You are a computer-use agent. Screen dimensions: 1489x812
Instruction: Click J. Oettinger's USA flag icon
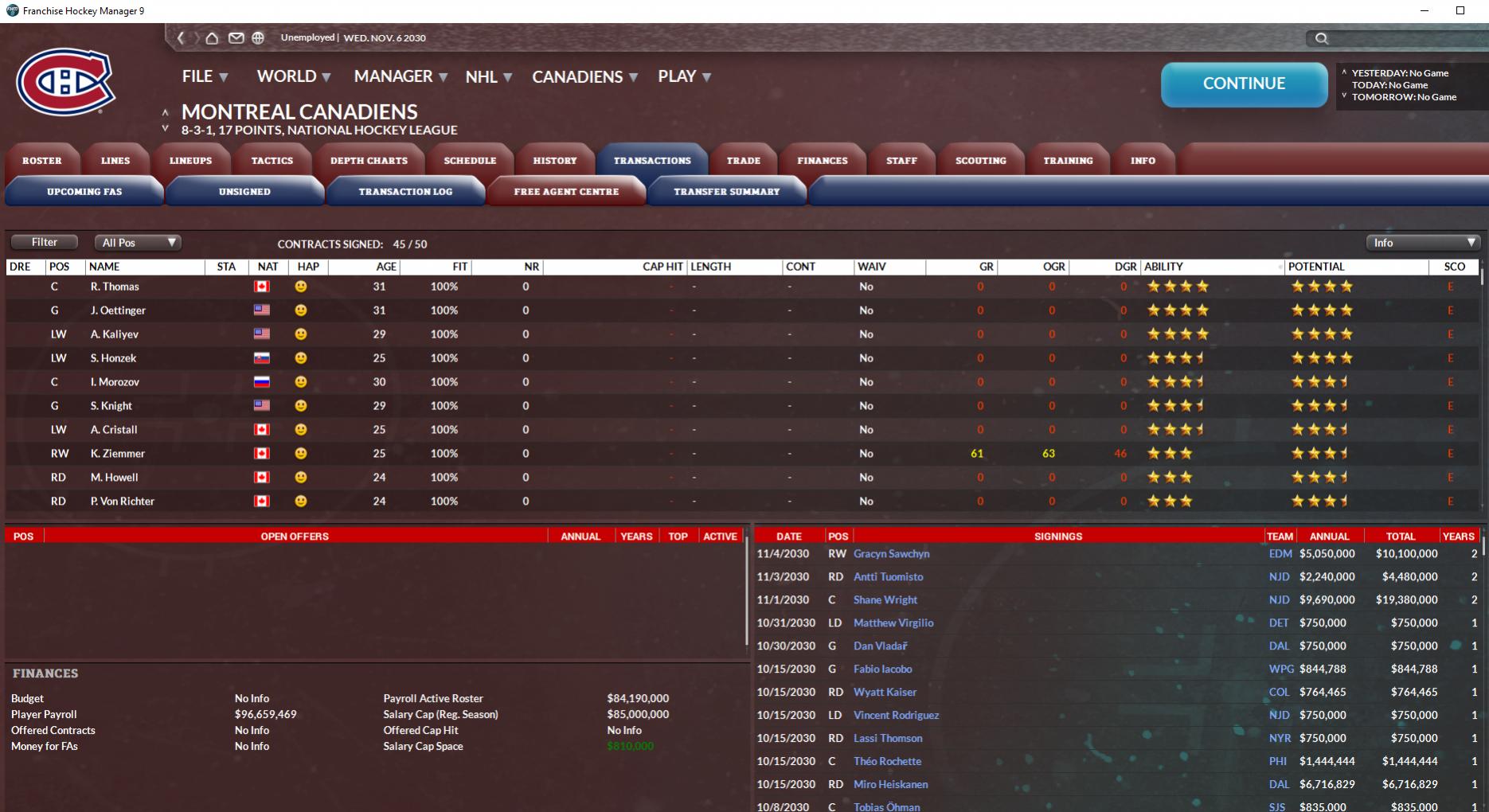point(262,310)
